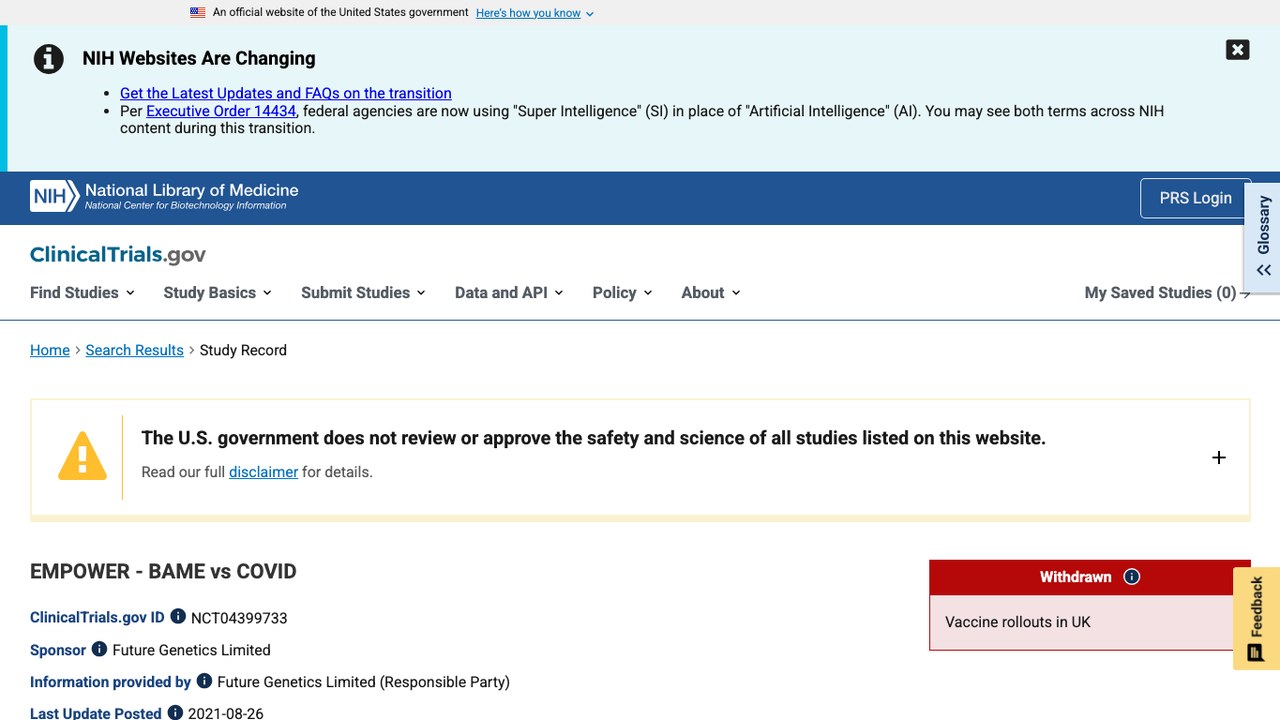Click the PRS Login button

(1195, 198)
